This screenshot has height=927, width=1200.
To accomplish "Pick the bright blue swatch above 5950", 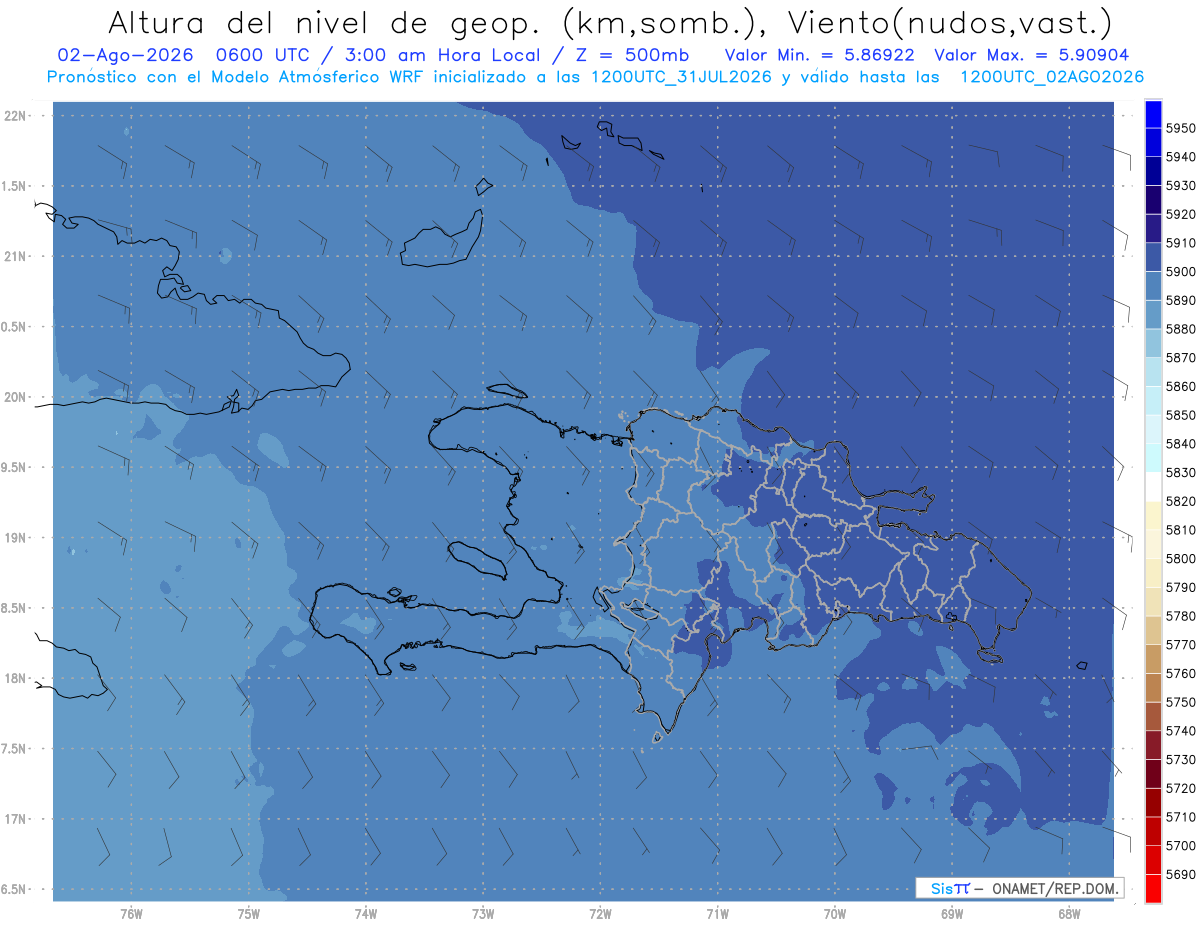I will point(1153,114).
